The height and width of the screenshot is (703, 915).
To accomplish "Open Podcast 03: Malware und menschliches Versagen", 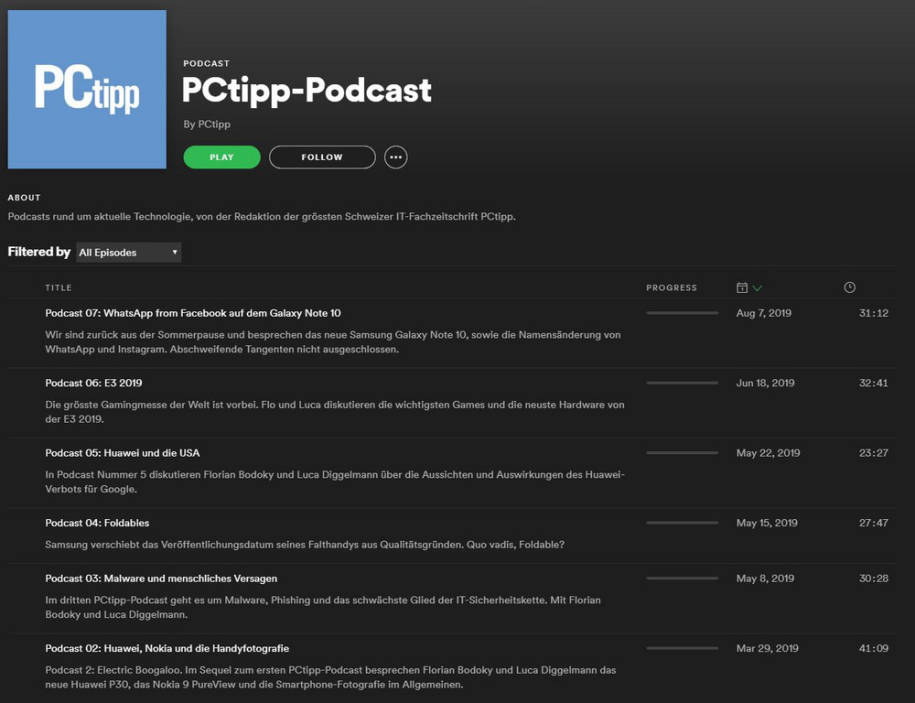I will click(x=161, y=579).
